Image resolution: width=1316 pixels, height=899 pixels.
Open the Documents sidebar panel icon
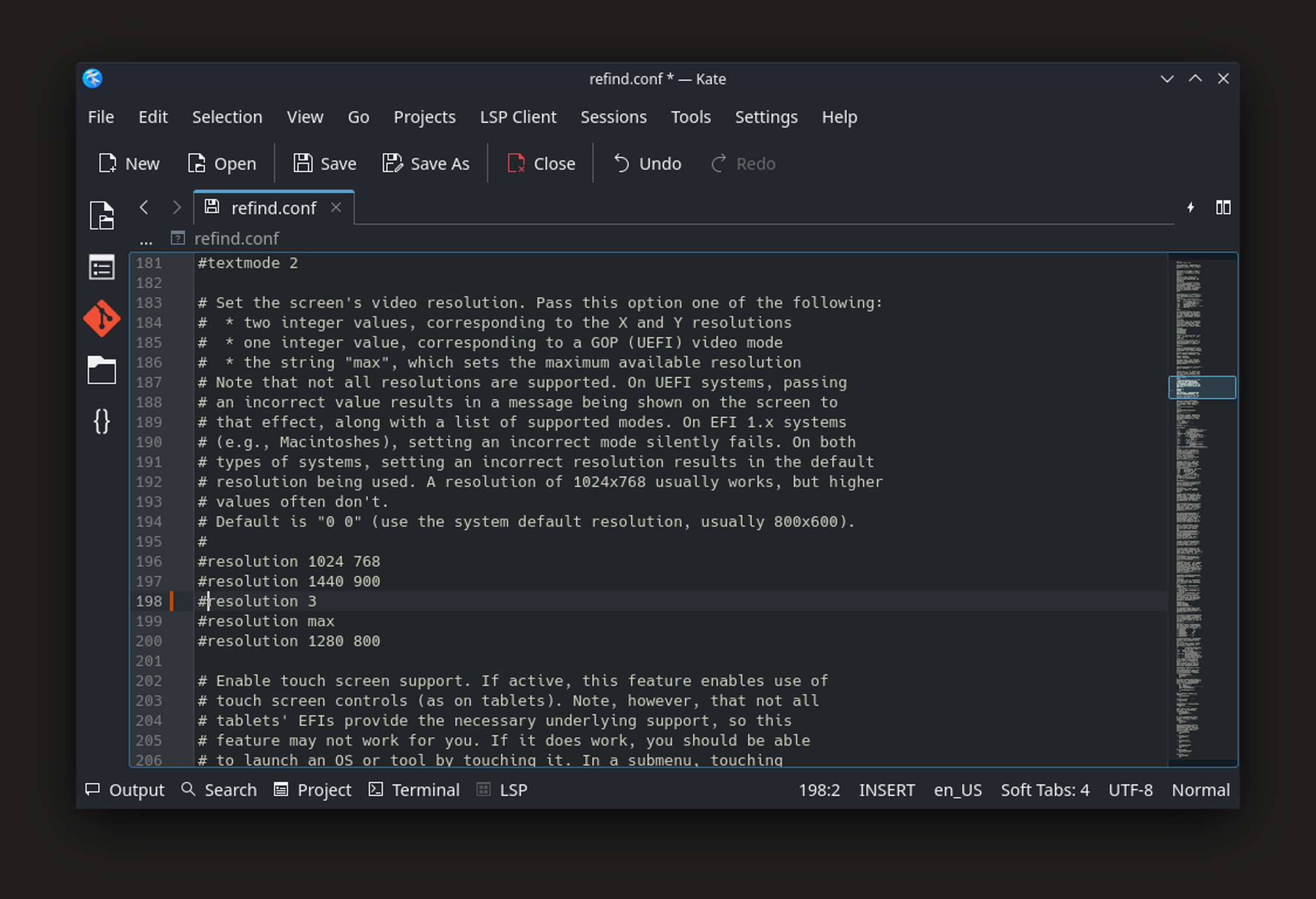(x=101, y=215)
